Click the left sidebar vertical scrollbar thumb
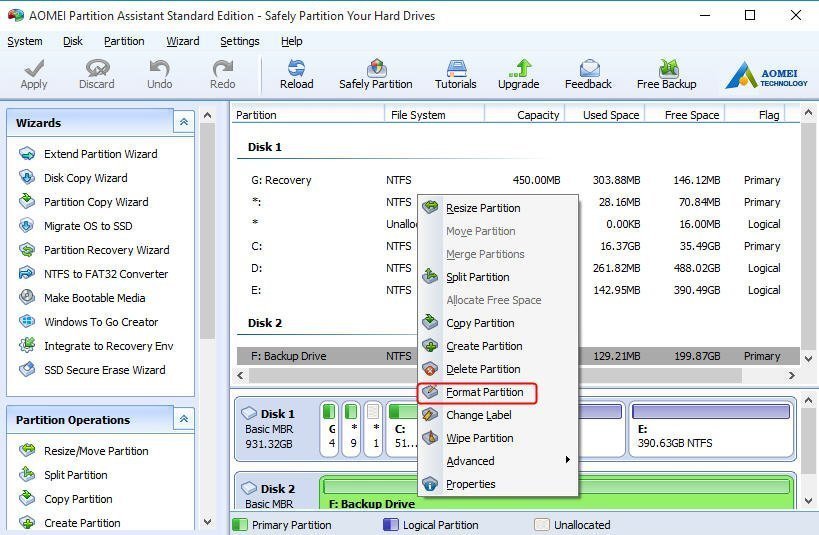Screen dimensions: 819x535 [x=207, y=230]
